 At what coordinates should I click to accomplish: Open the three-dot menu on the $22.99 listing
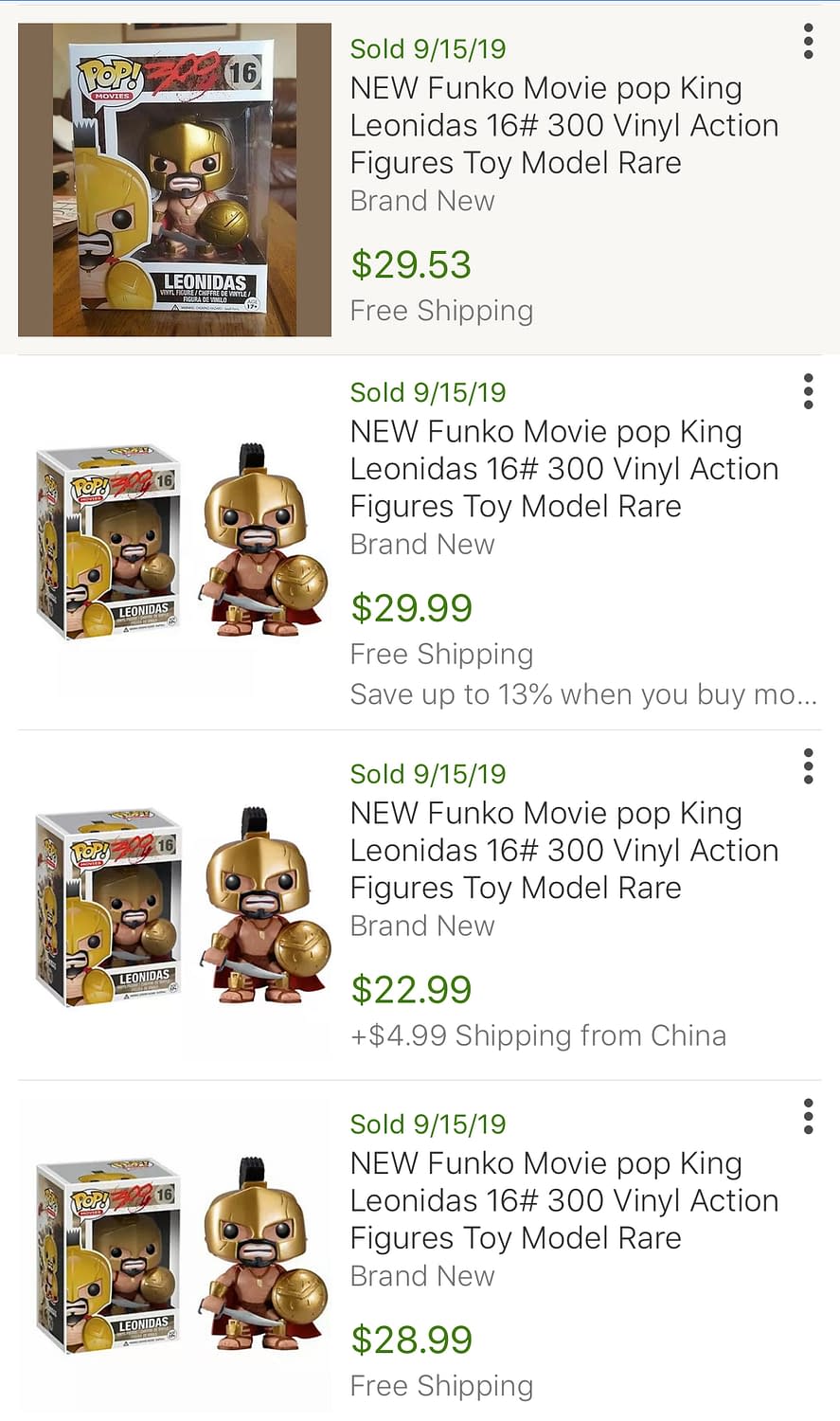click(808, 766)
